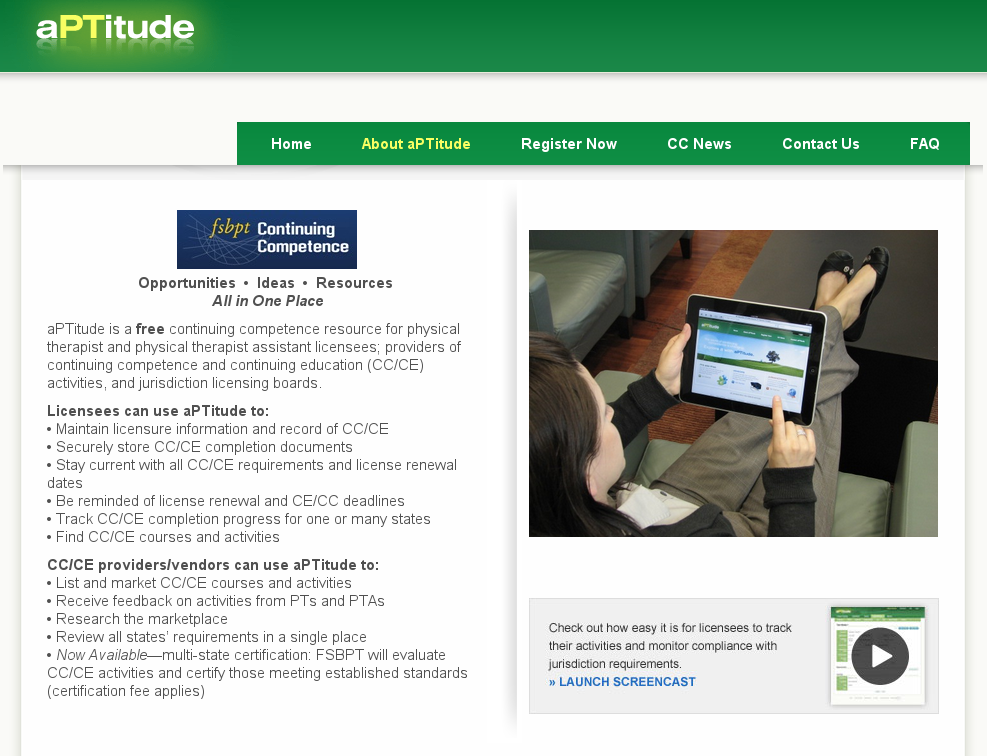Select Contact Us in the navigation

[x=821, y=144]
